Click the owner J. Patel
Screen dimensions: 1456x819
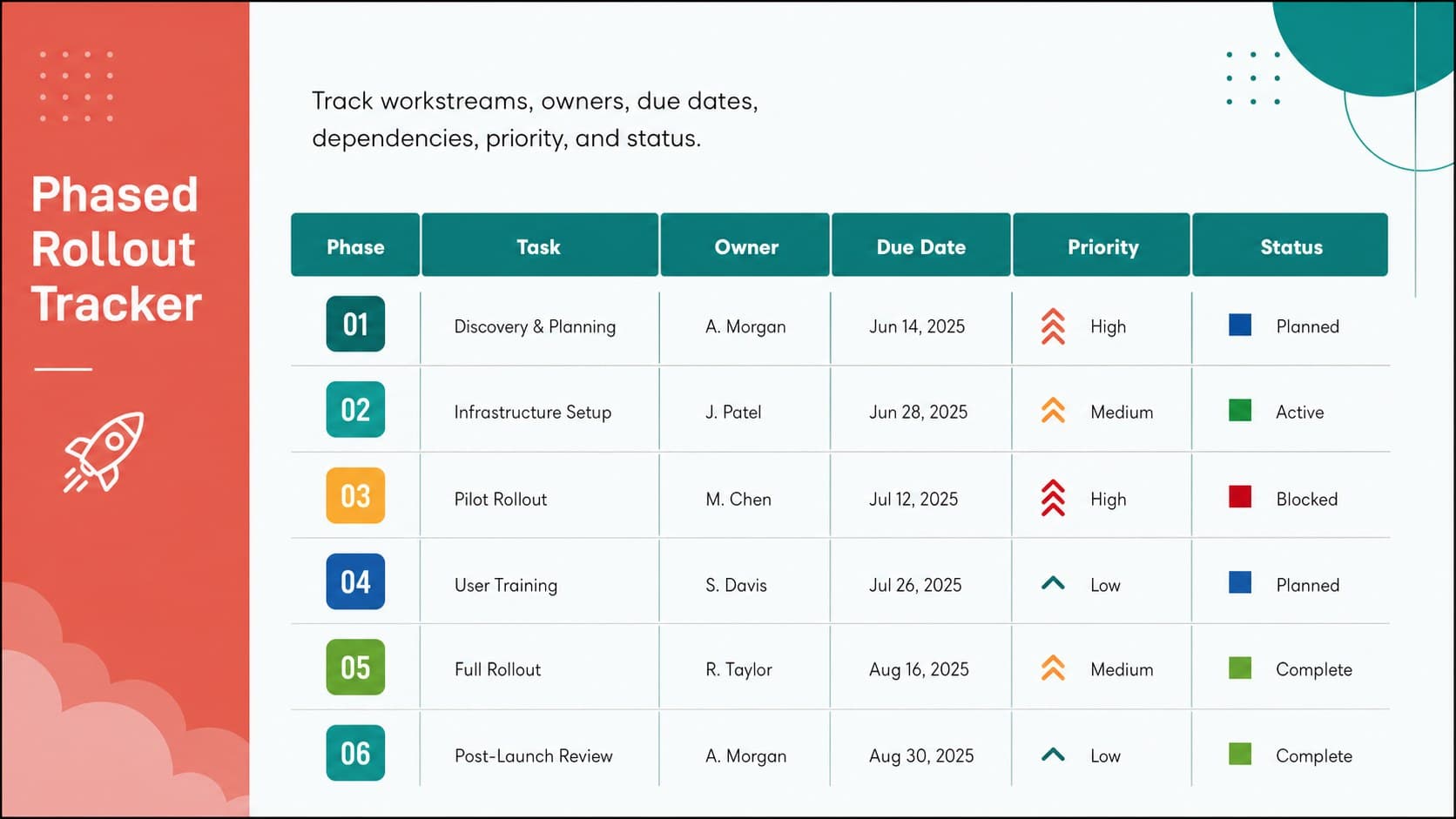pos(733,412)
